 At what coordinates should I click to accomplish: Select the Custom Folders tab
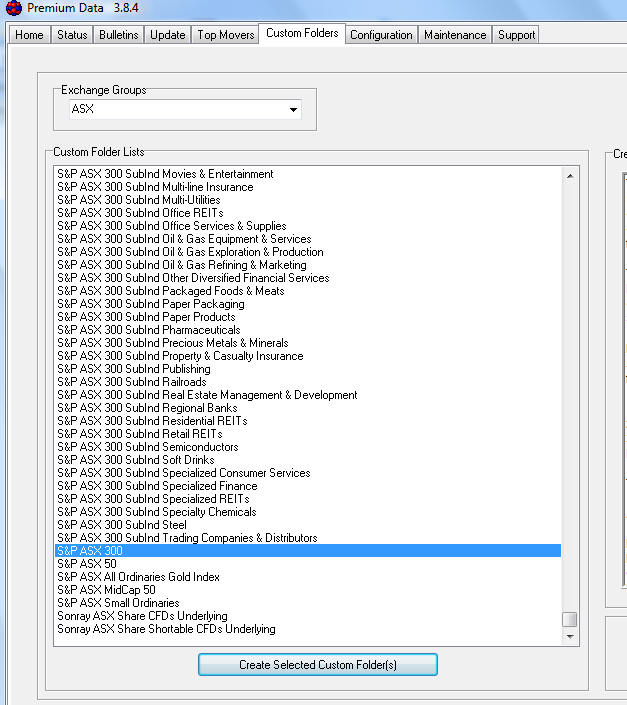pos(302,33)
